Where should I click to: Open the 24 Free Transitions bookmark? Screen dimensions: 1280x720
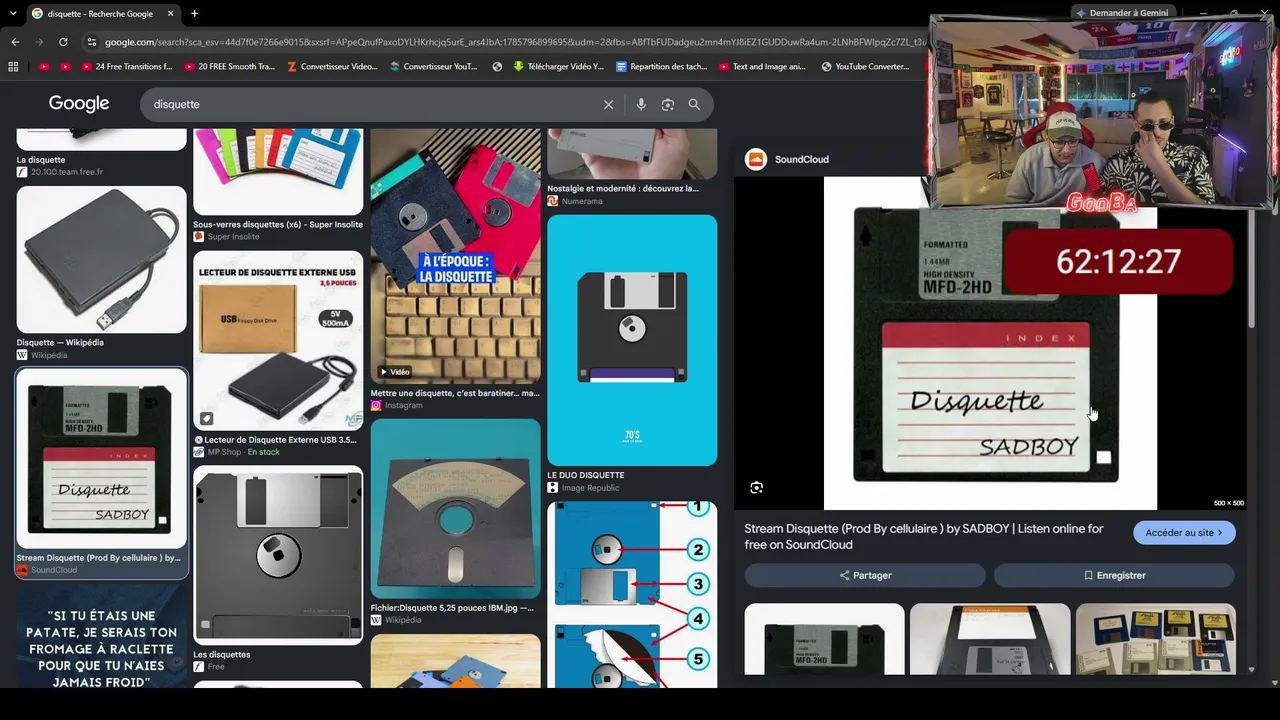(x=125, y=67)
